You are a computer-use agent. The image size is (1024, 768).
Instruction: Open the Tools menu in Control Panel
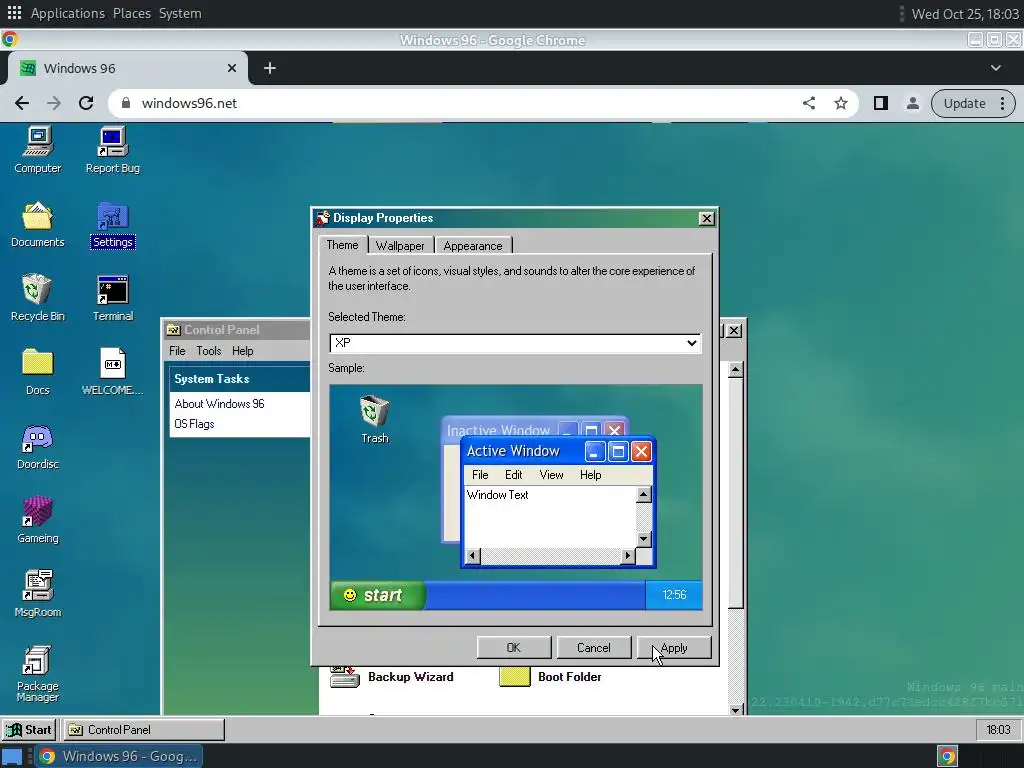click(x=209, y=351)
